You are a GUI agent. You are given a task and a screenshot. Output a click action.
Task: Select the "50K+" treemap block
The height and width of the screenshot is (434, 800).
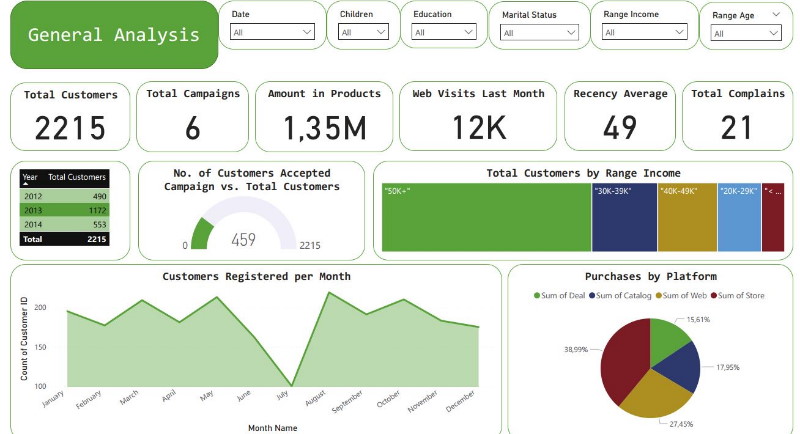click(485, 217)
